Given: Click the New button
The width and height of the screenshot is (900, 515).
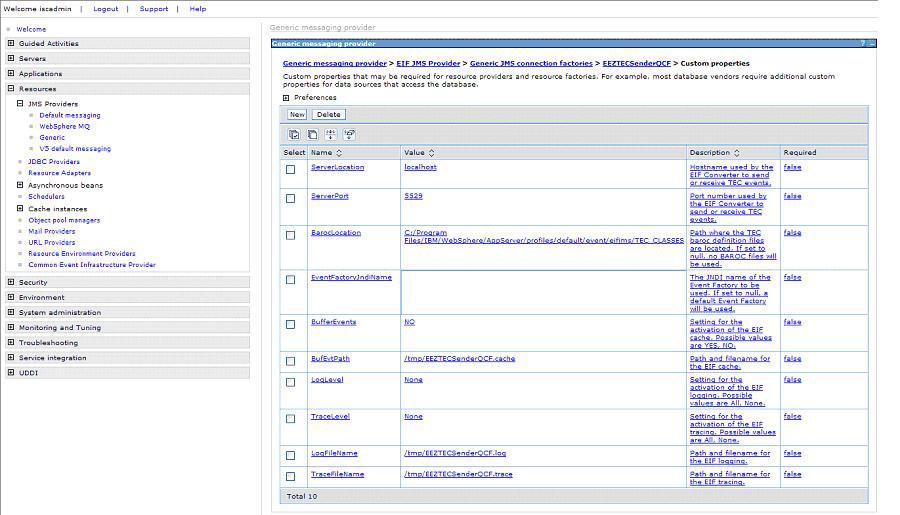Looking at the screenshot, I should (x=297, y=114).
